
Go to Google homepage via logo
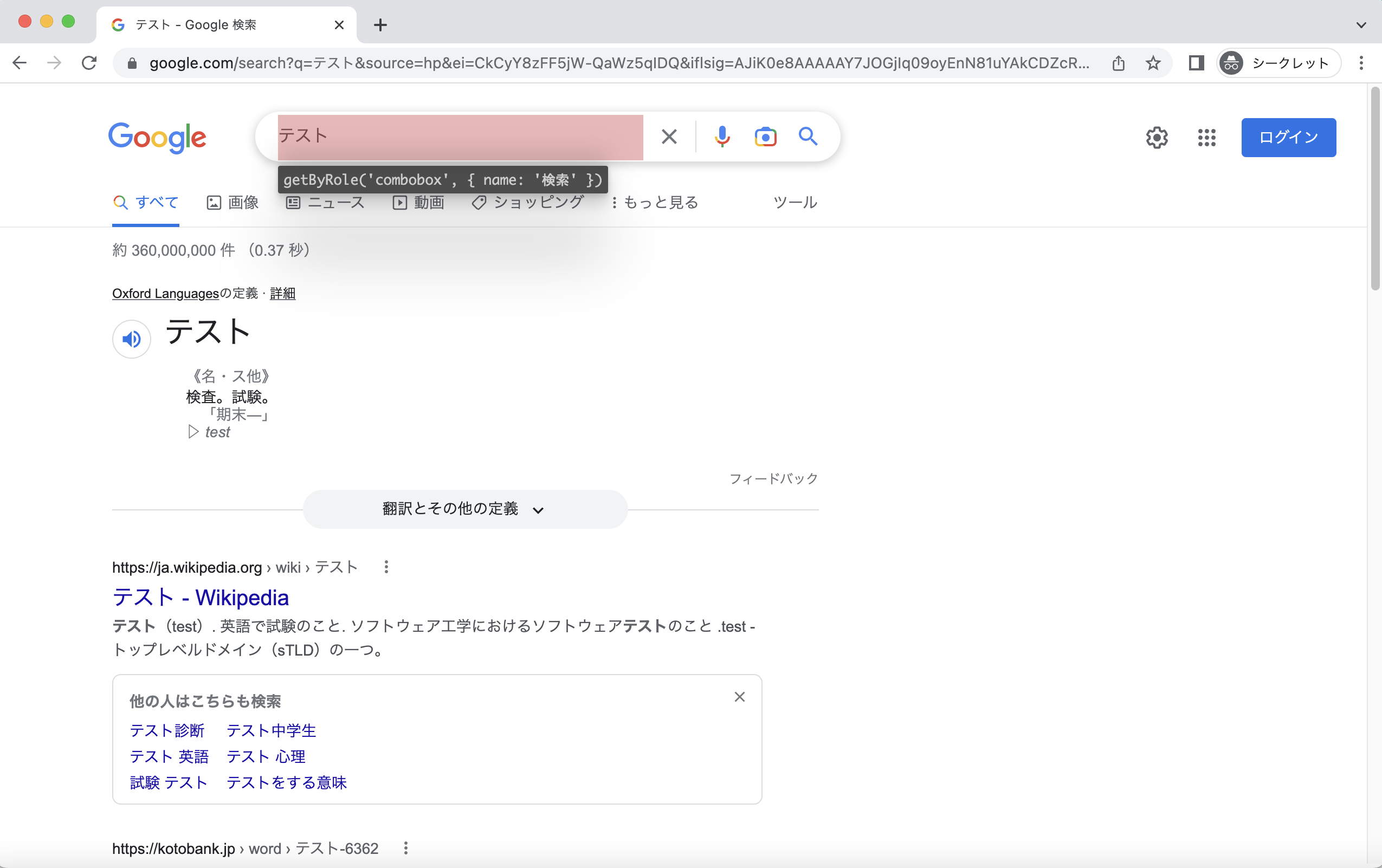[x=157, y=137]
